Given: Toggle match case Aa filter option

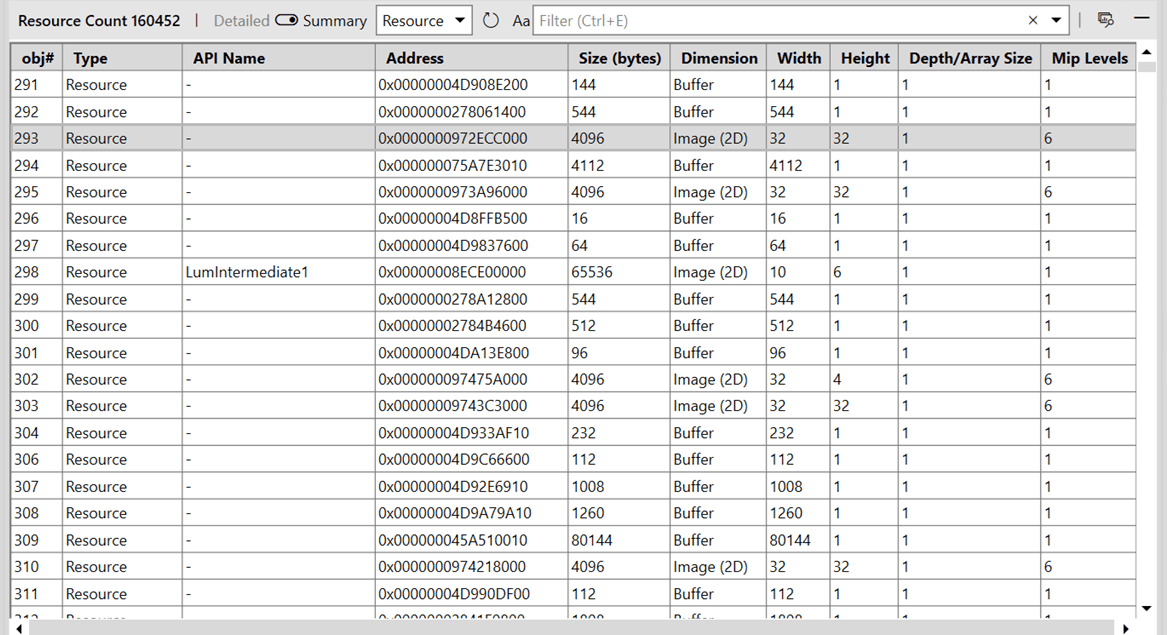Looking at the screenshot, I should (520, 21).
